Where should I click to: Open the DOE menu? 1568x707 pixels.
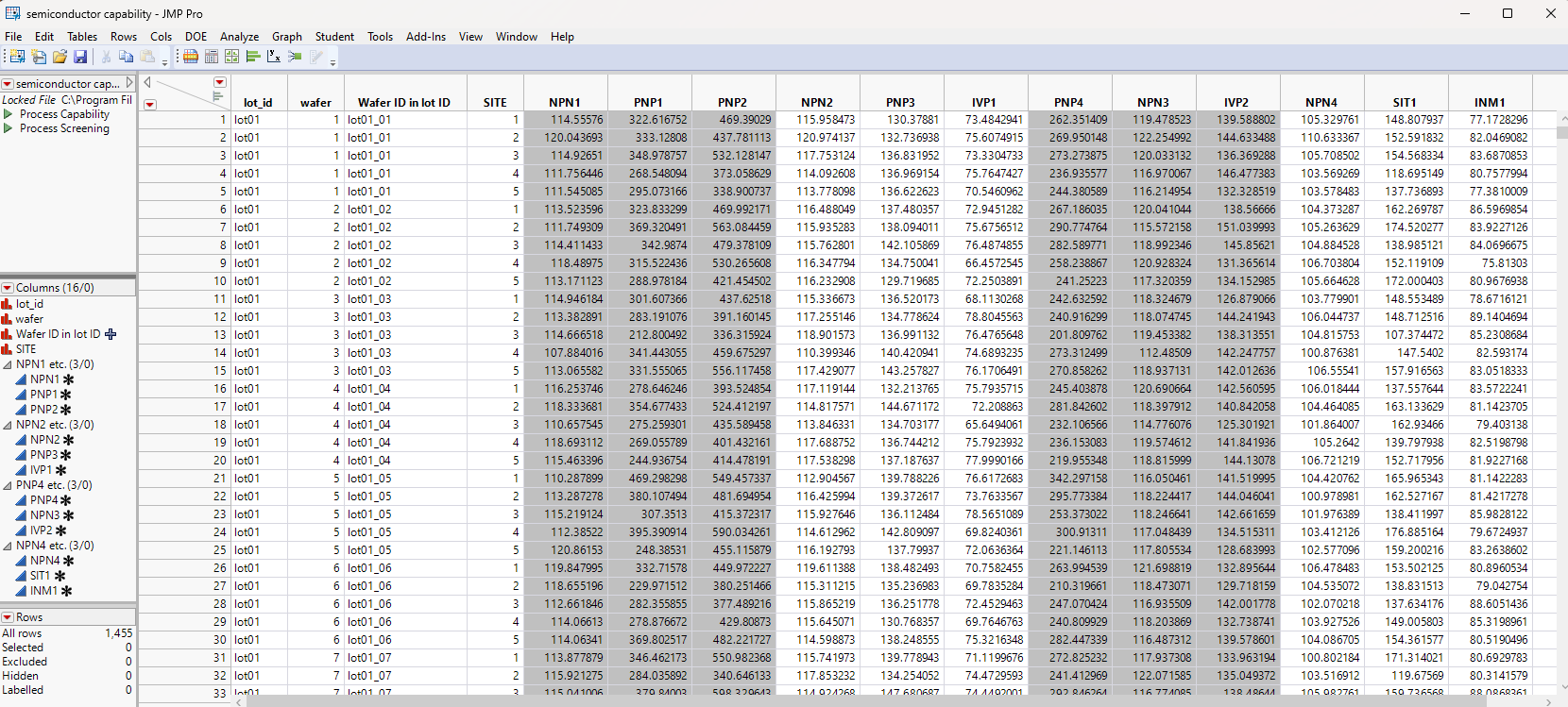tap(196, 37)
